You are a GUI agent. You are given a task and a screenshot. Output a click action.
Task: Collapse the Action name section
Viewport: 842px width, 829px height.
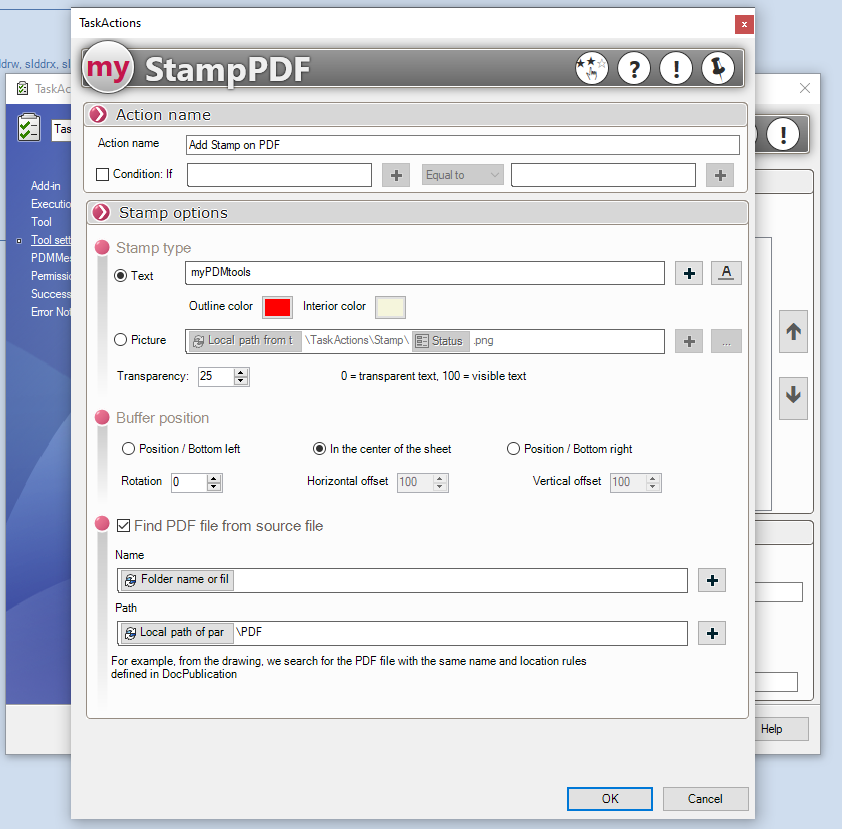98,114
